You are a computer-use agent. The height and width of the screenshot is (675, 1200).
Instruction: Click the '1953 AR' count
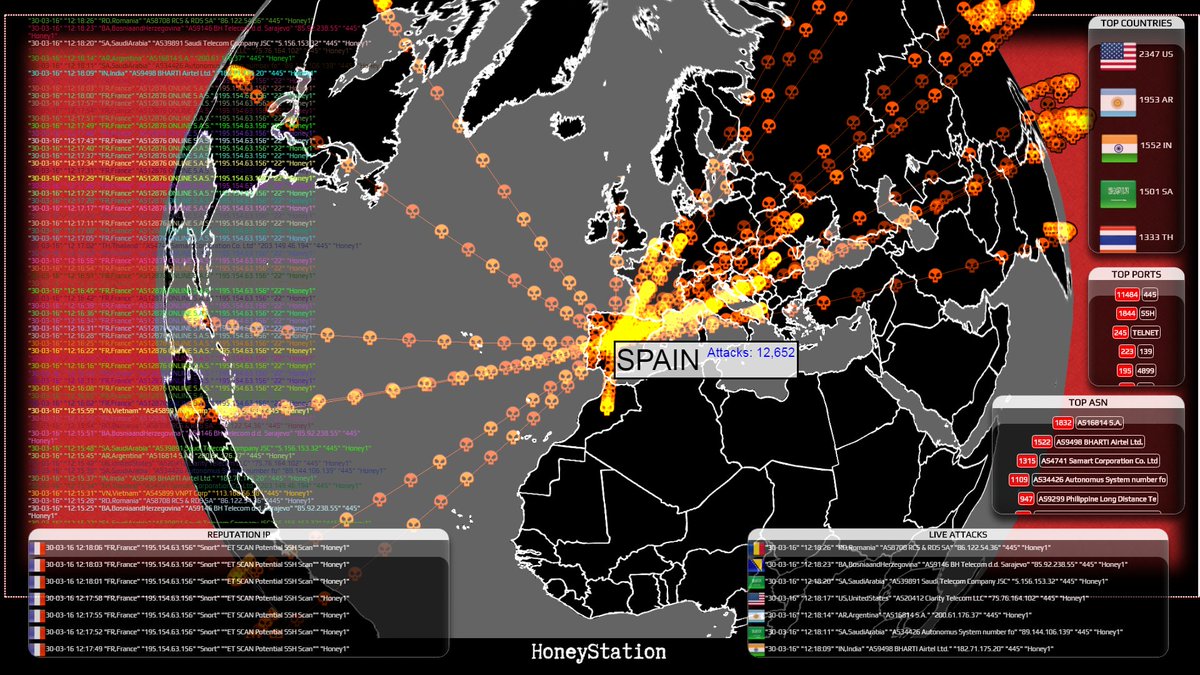pos(1156,100)
